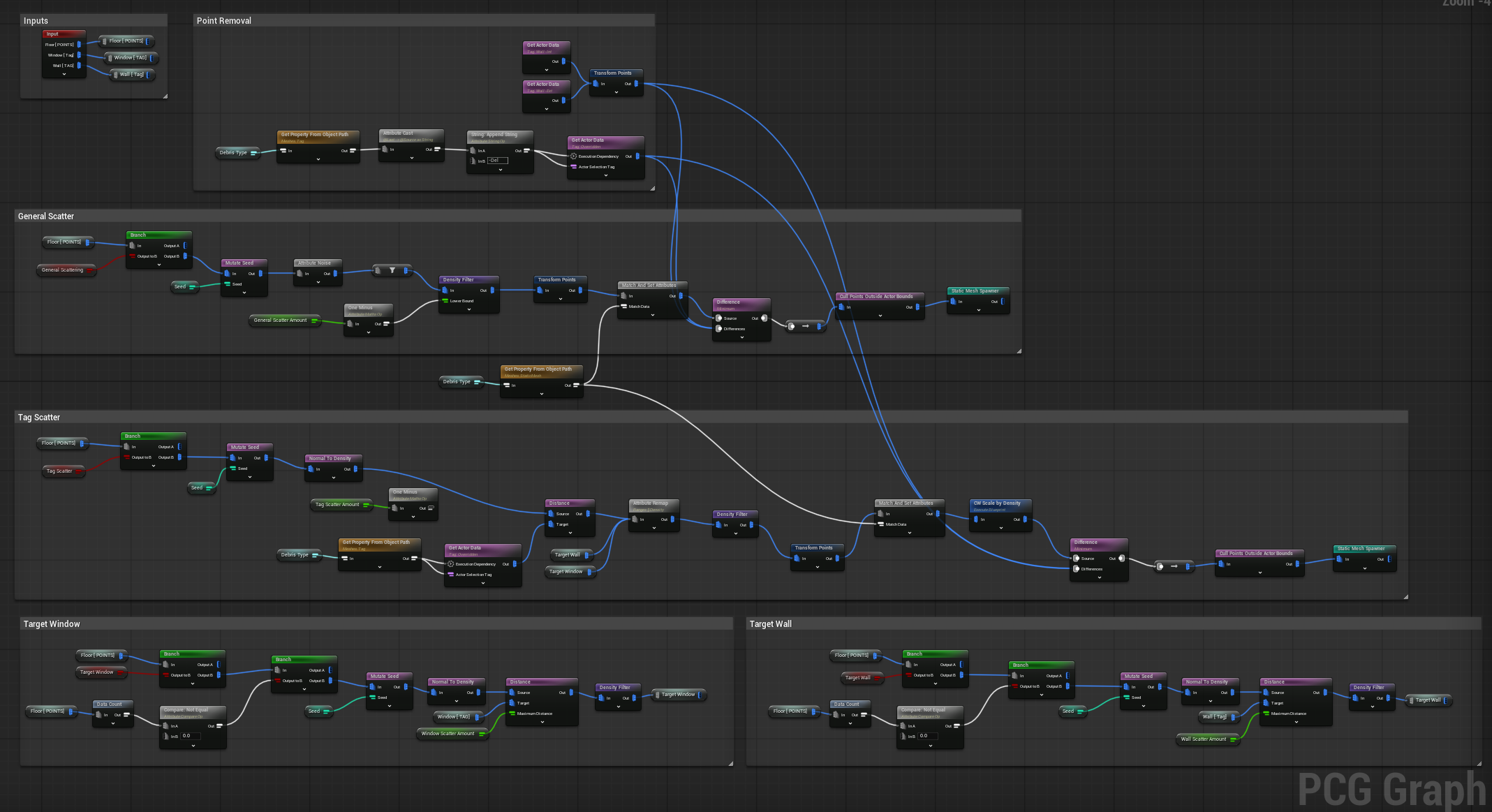Image resolution: width=1492 pixels, height=812 pixels.
Task: Select Match And Set Attributes header in Tag Scatter
Action: (909, 503)
